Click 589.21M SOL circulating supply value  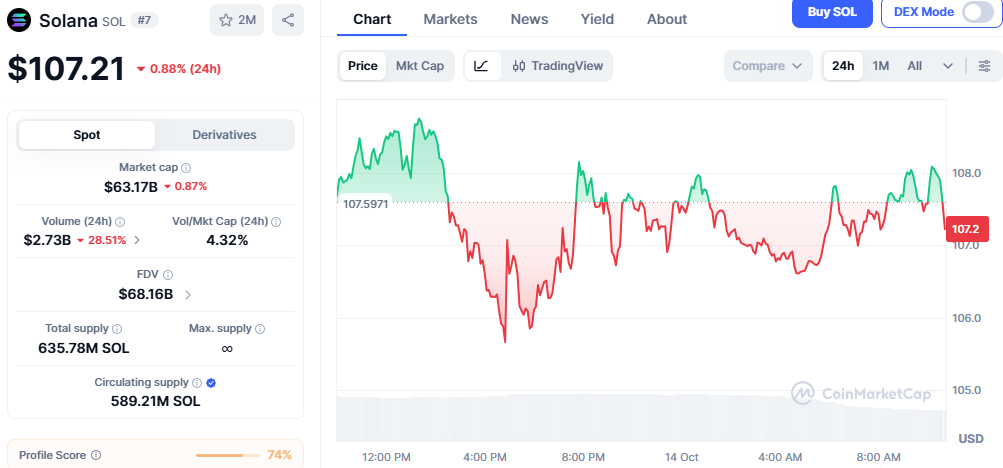(x=155, y=402)
